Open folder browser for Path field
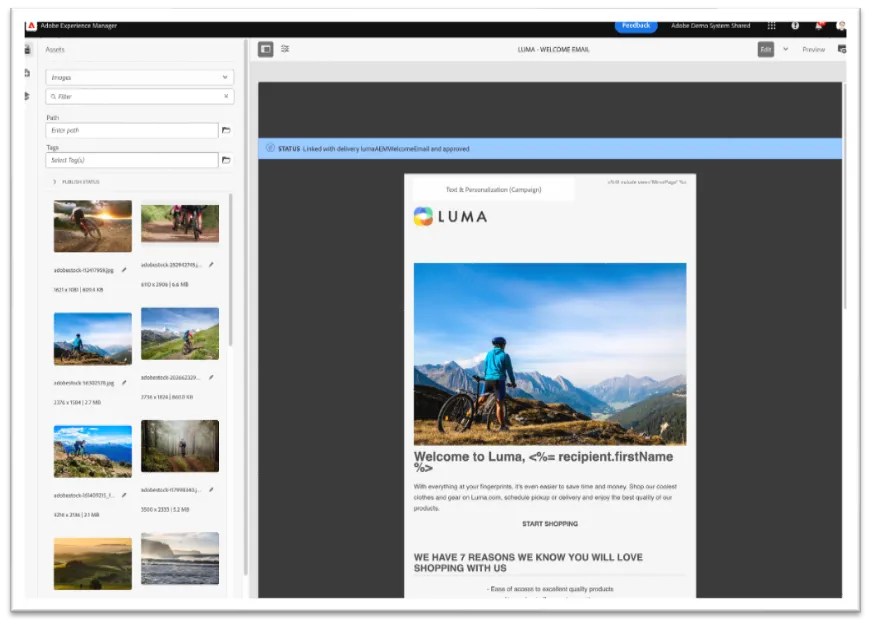Screen dimensions: 872x626 coord(226,130)
